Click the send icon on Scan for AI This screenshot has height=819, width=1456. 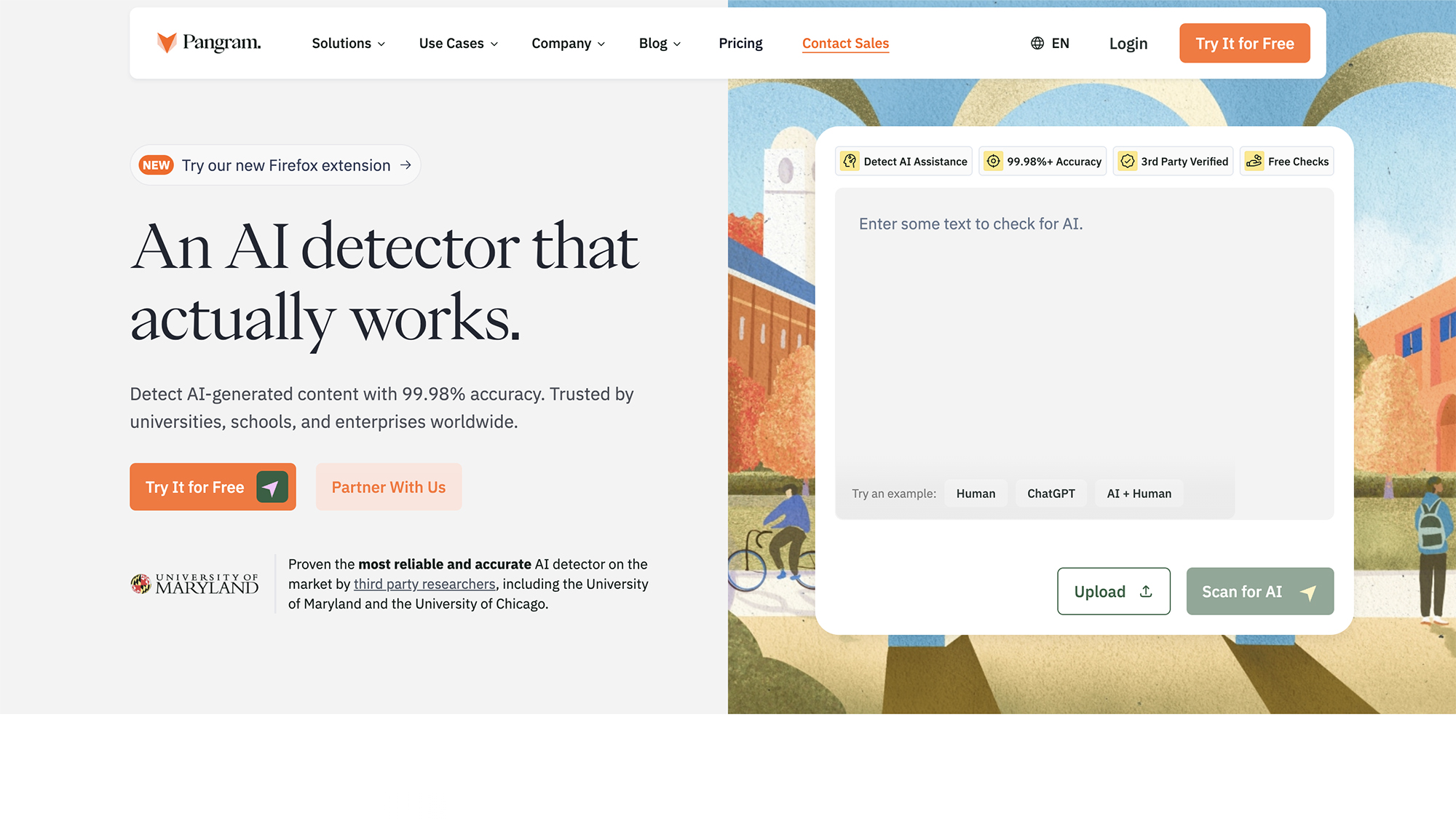point(1308,592)
